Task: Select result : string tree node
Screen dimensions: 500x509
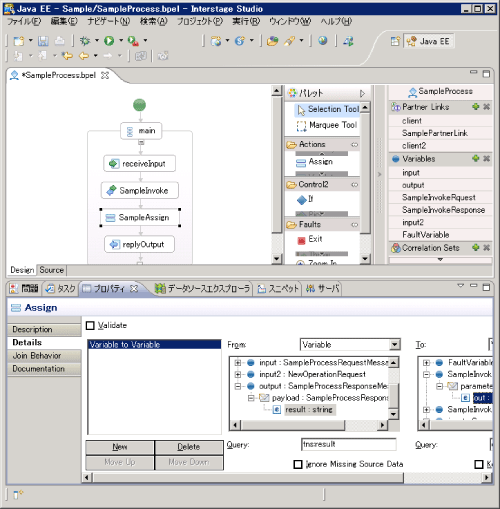Action: tap(309, 410)
